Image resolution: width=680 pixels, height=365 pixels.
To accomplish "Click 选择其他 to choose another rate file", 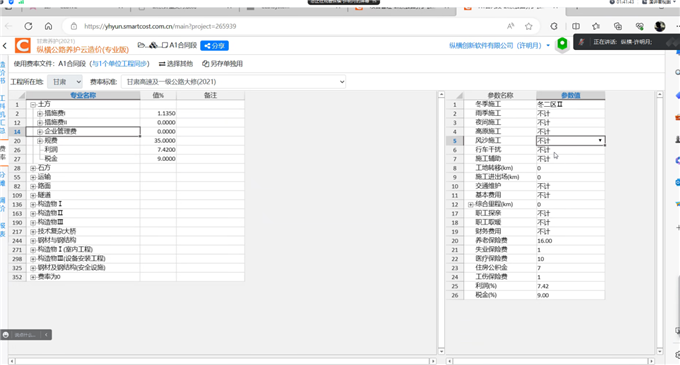I will coord(176,64).
